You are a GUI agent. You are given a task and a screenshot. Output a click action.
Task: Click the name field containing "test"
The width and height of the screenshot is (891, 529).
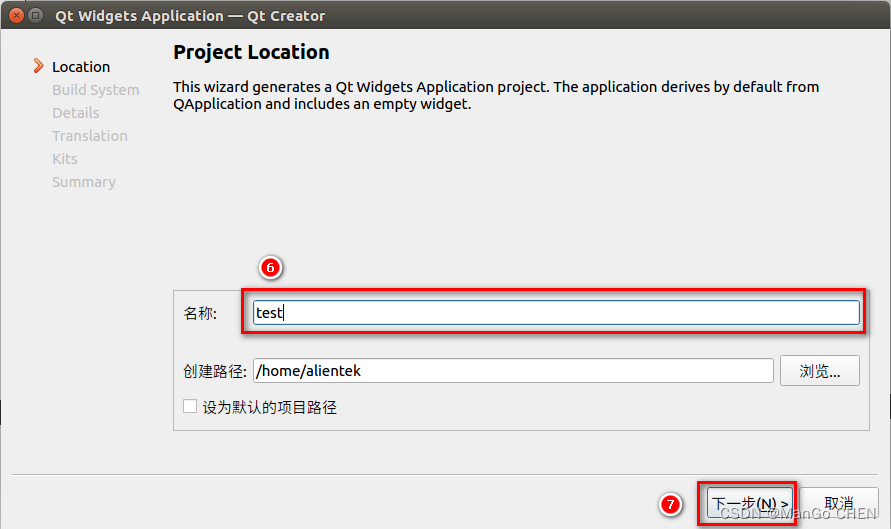click(x=555, y=313)
